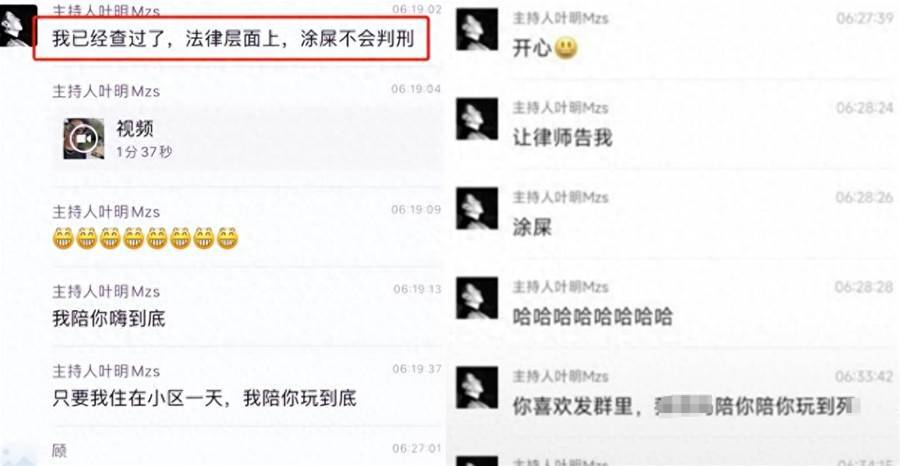Click the row of grinning emojis
This screenshot has height=466, width=900.
(x=145, y=238)
